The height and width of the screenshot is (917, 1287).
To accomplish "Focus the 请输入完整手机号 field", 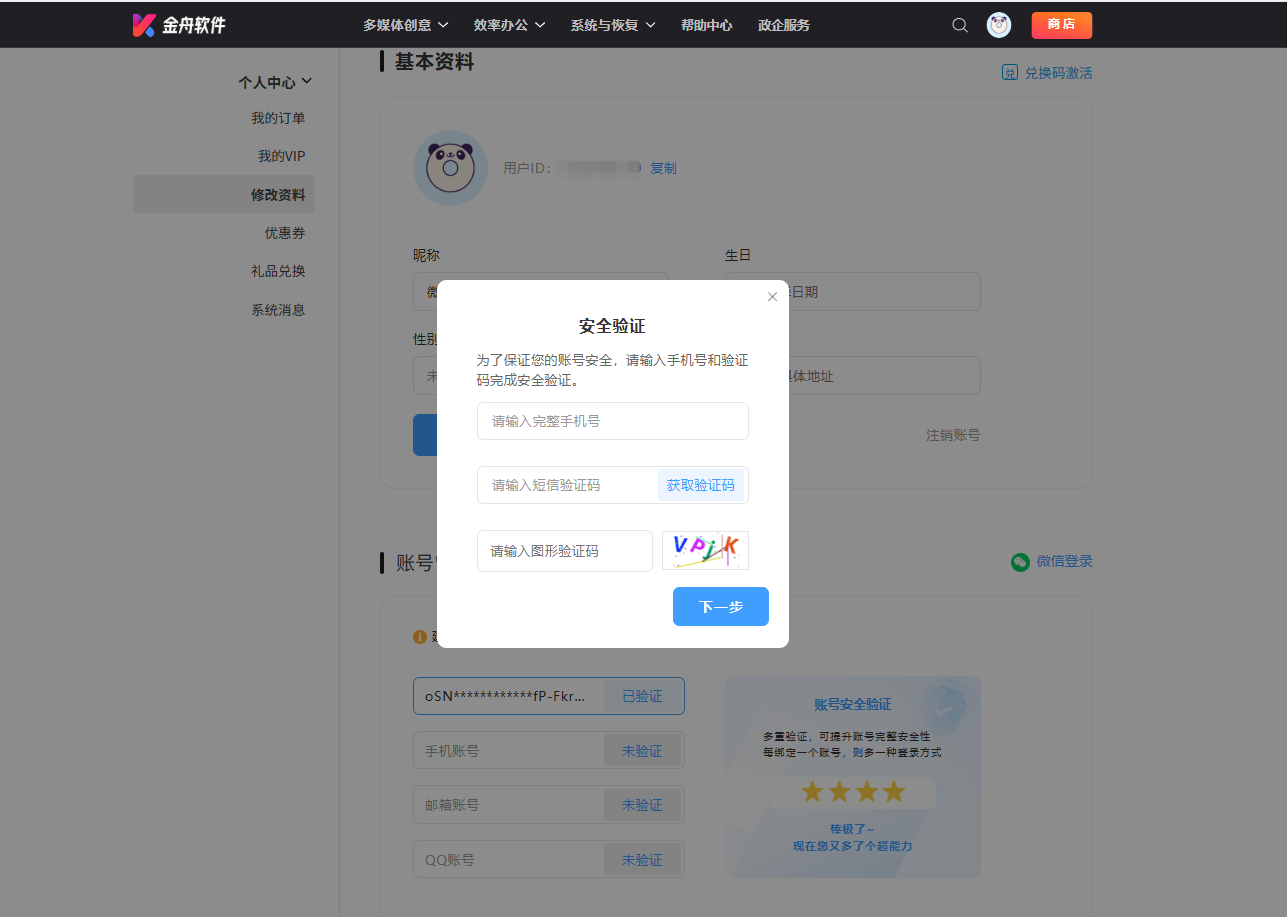I will click(x=612, y=421).
